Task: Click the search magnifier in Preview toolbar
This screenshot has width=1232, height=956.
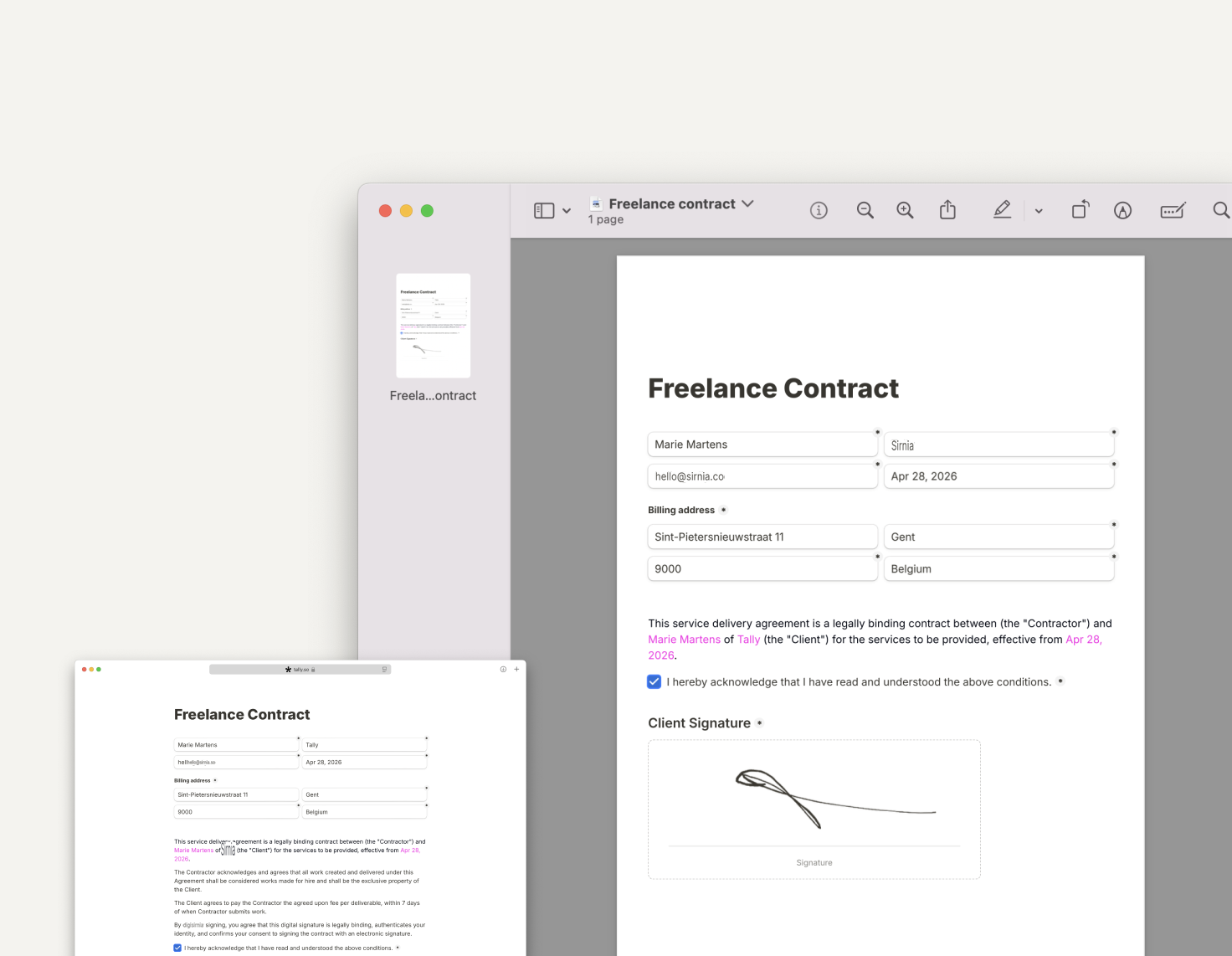Action: pos(1221,210)
